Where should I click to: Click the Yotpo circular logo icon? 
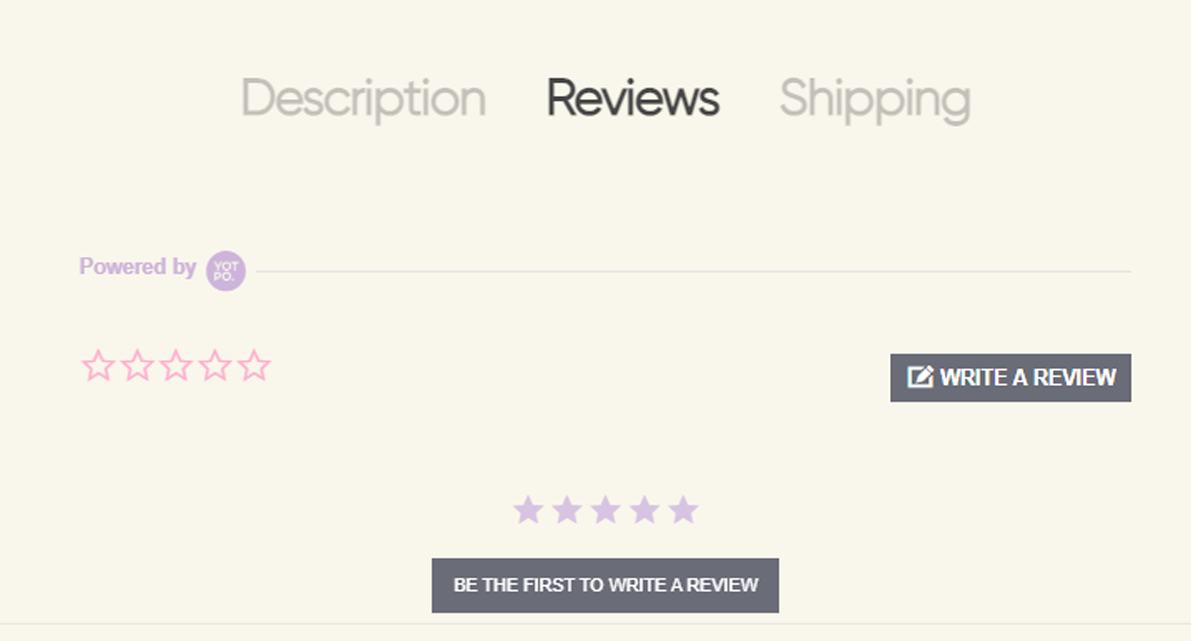tap(226, 271)
